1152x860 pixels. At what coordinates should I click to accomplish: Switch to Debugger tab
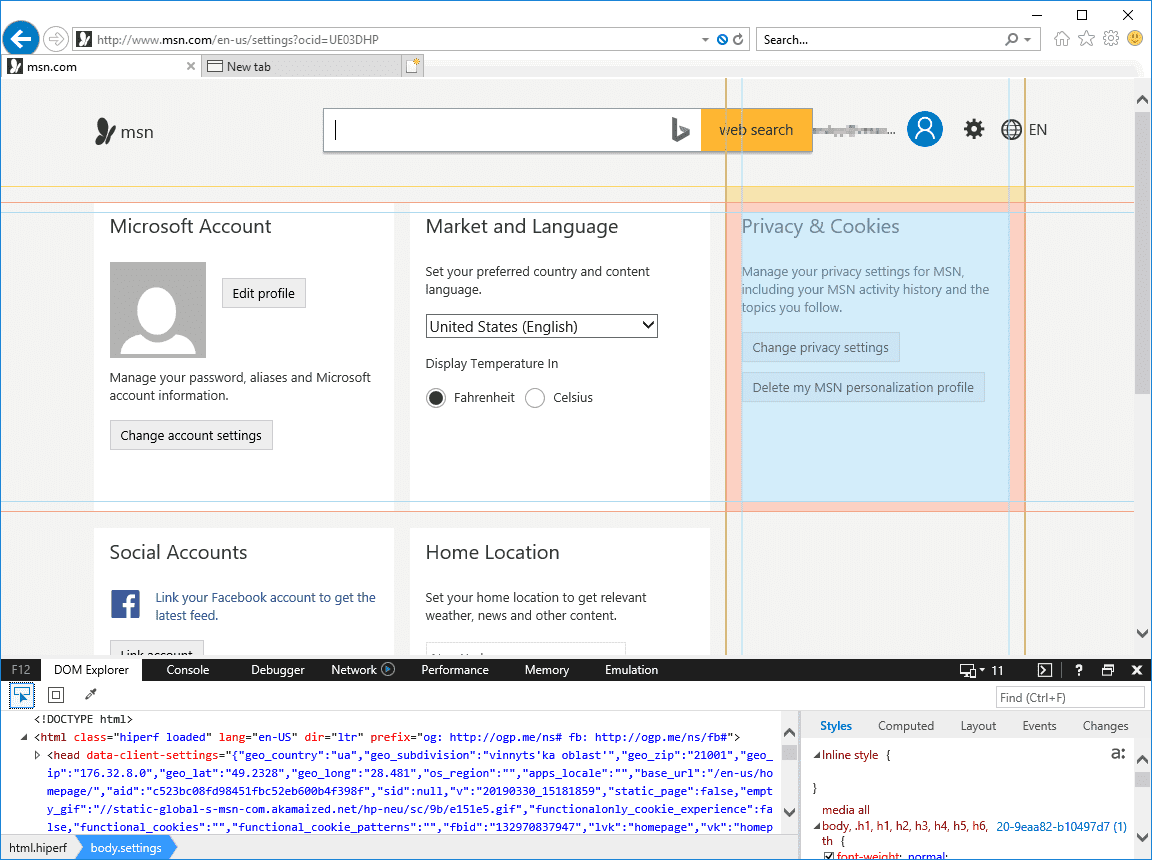(278, 670)
